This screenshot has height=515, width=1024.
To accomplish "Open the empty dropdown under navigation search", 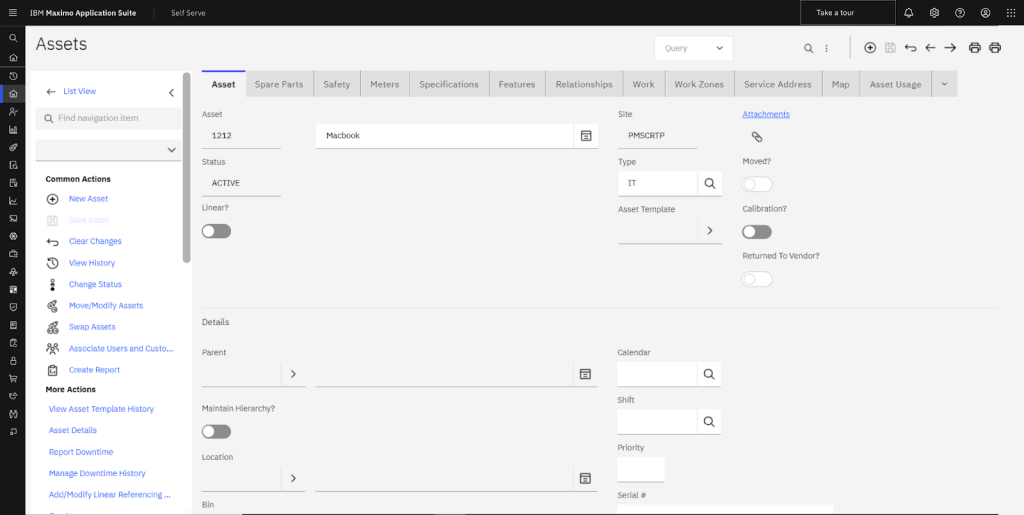I will coord(108,149).
